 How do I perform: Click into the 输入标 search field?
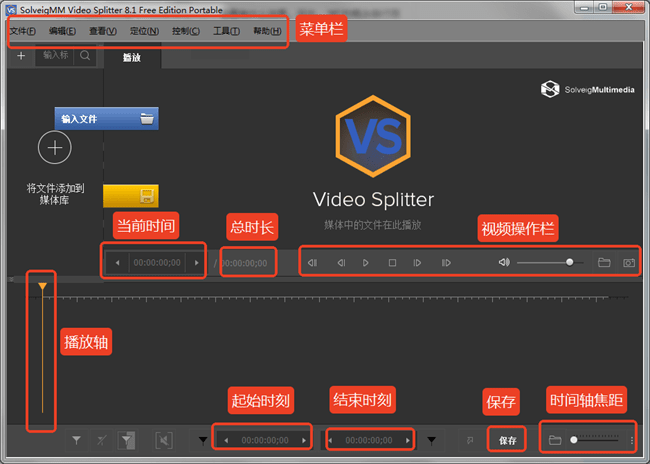(55, 55)
